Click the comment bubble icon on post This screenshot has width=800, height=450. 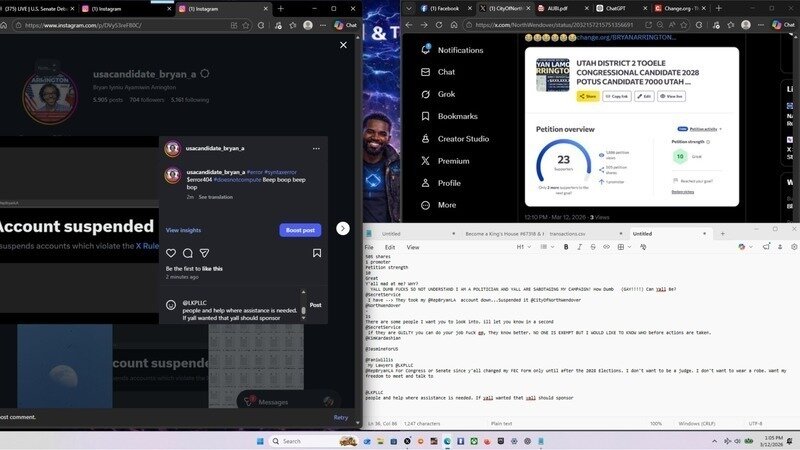187,254
